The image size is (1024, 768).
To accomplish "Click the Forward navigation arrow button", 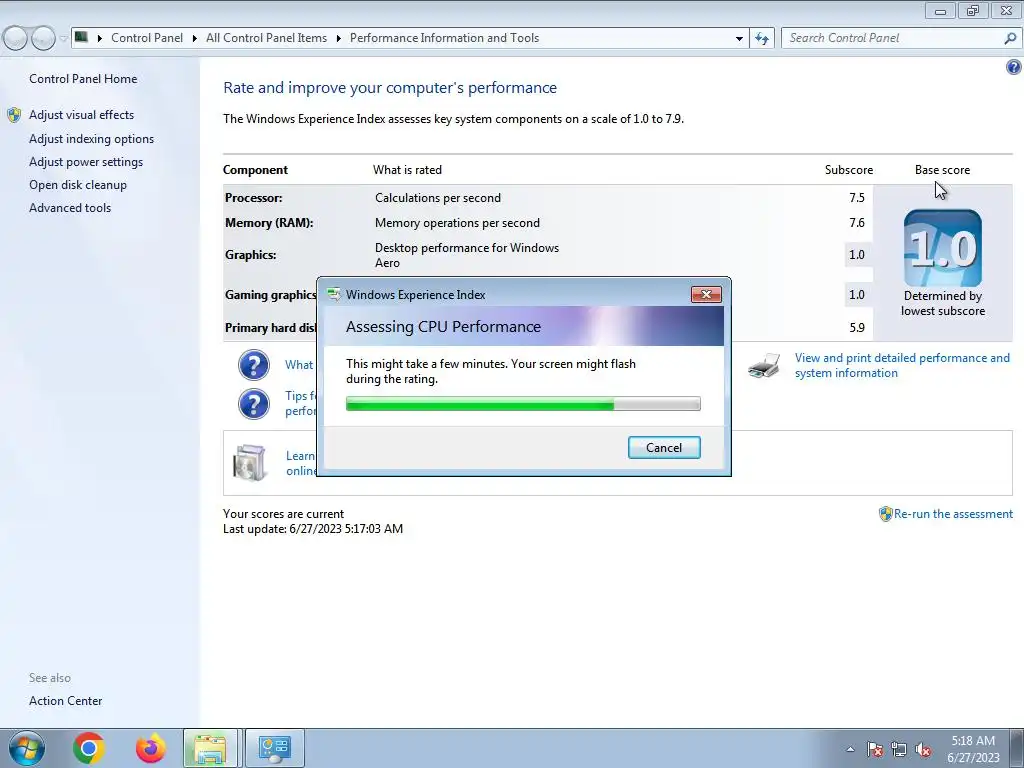I will [43, 38].
